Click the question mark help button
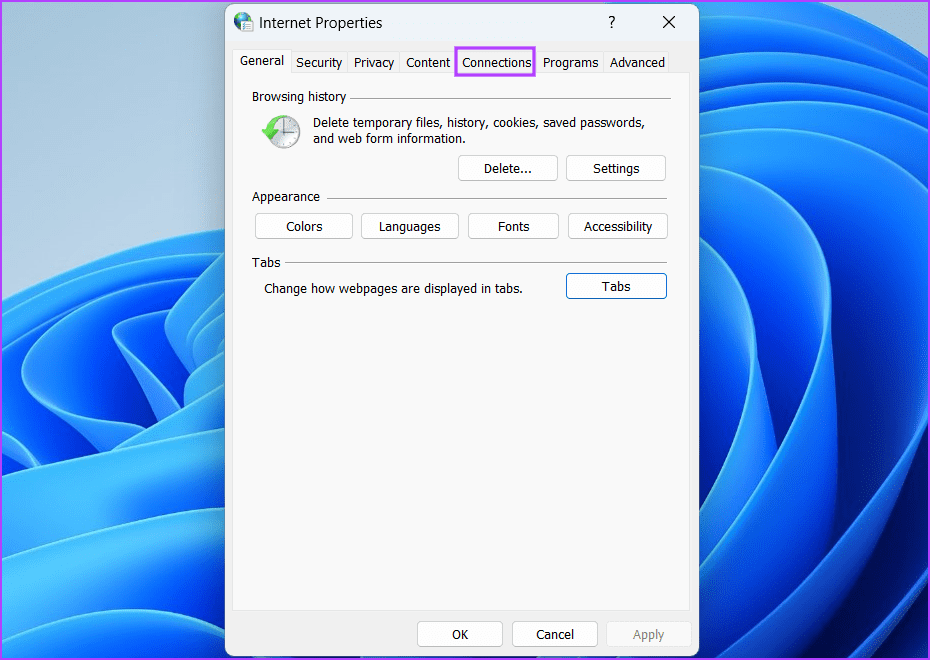930x660 pixels. (611, 23)
